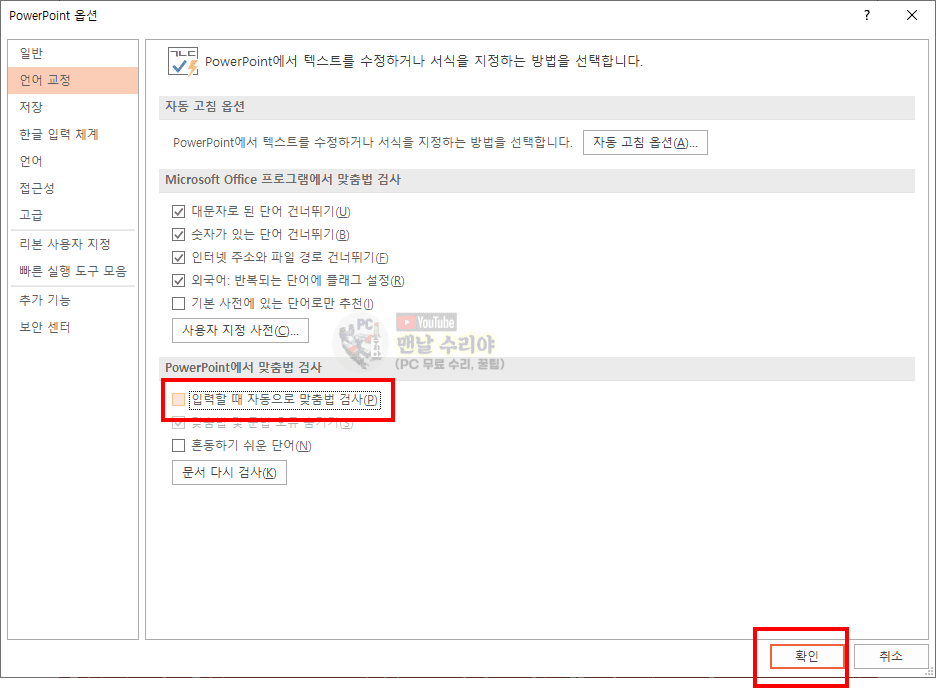Go to 한글 입력 체계 category
This screenshot has width=936, height=688.
pos(73,134)
